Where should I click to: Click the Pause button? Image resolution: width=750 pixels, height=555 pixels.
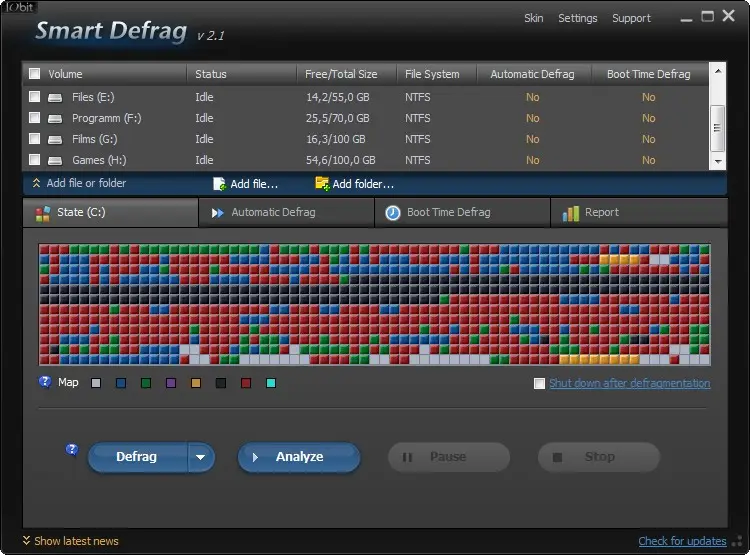click(449, 457)
